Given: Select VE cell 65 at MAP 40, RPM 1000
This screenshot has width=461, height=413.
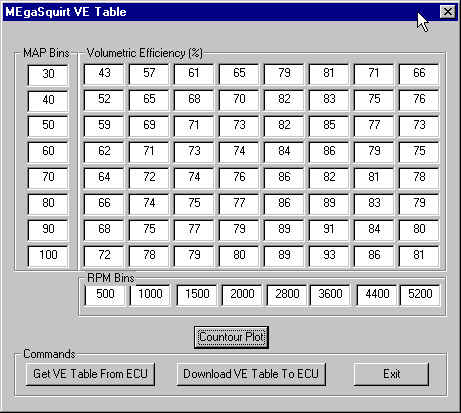Looking at the screenshot, I should click(x=149, y=100).
